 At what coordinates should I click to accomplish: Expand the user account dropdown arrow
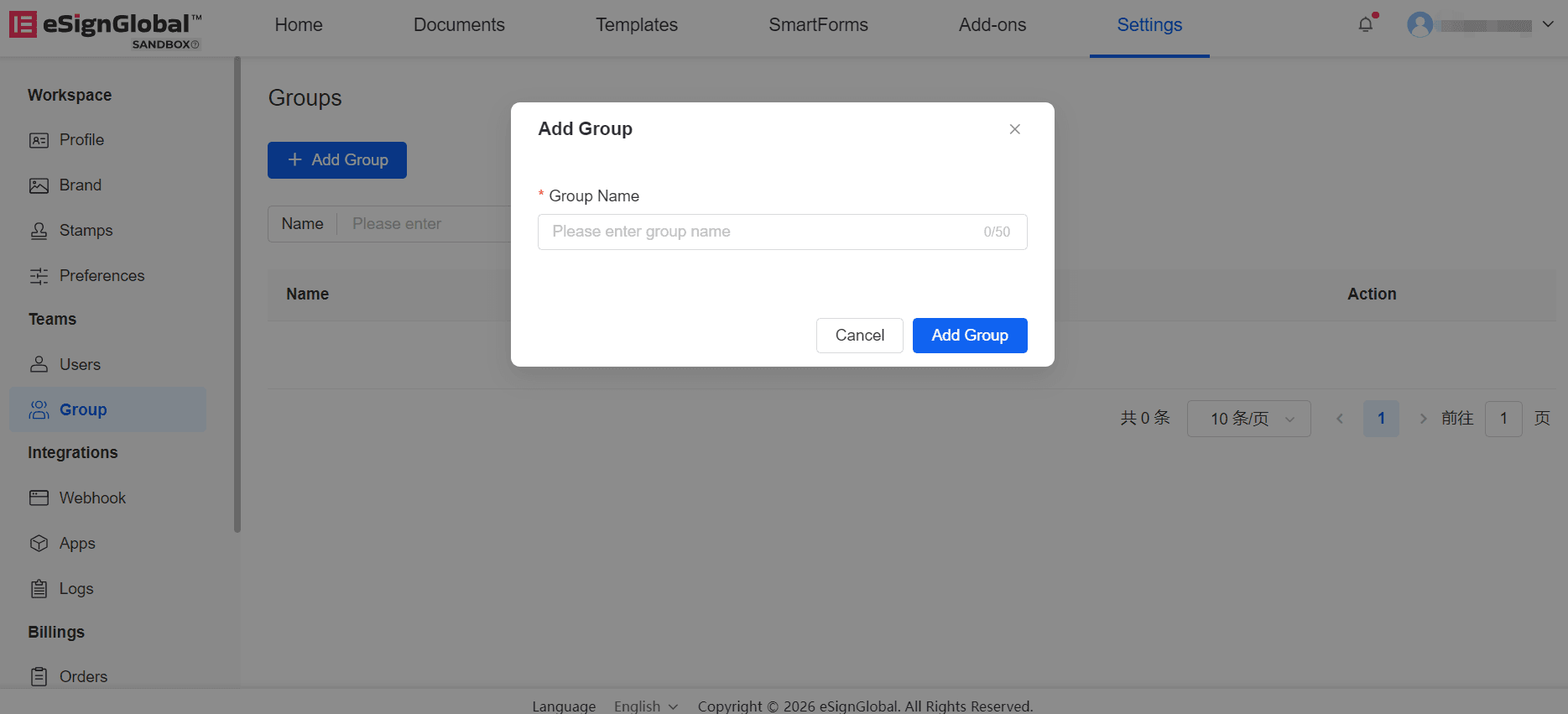pos(1548,24)
